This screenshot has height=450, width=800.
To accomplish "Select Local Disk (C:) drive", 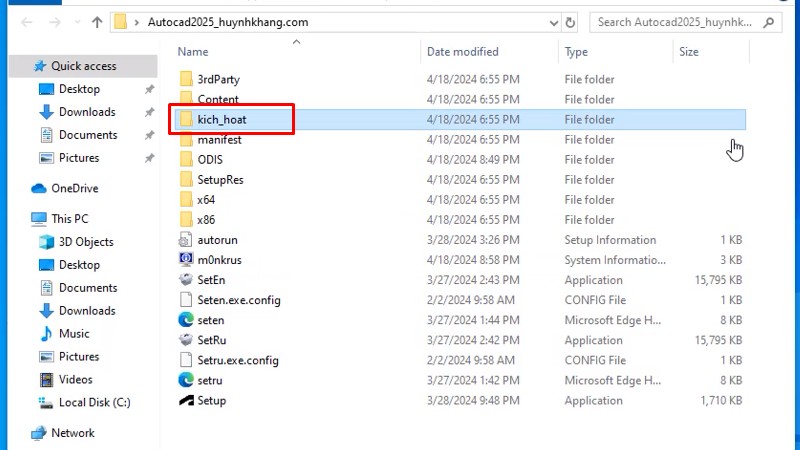I will click(x=94, y=402).
